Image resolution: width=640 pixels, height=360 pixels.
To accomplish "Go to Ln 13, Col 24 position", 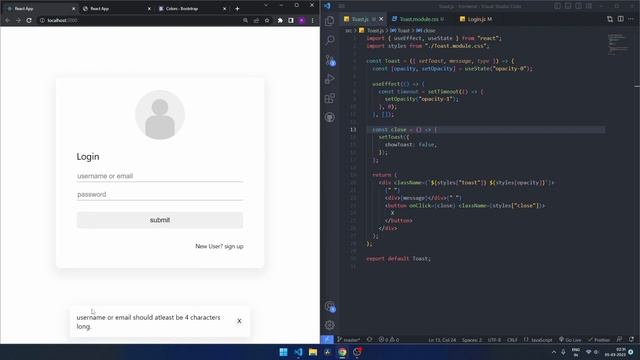I will [x=442, y=340].
